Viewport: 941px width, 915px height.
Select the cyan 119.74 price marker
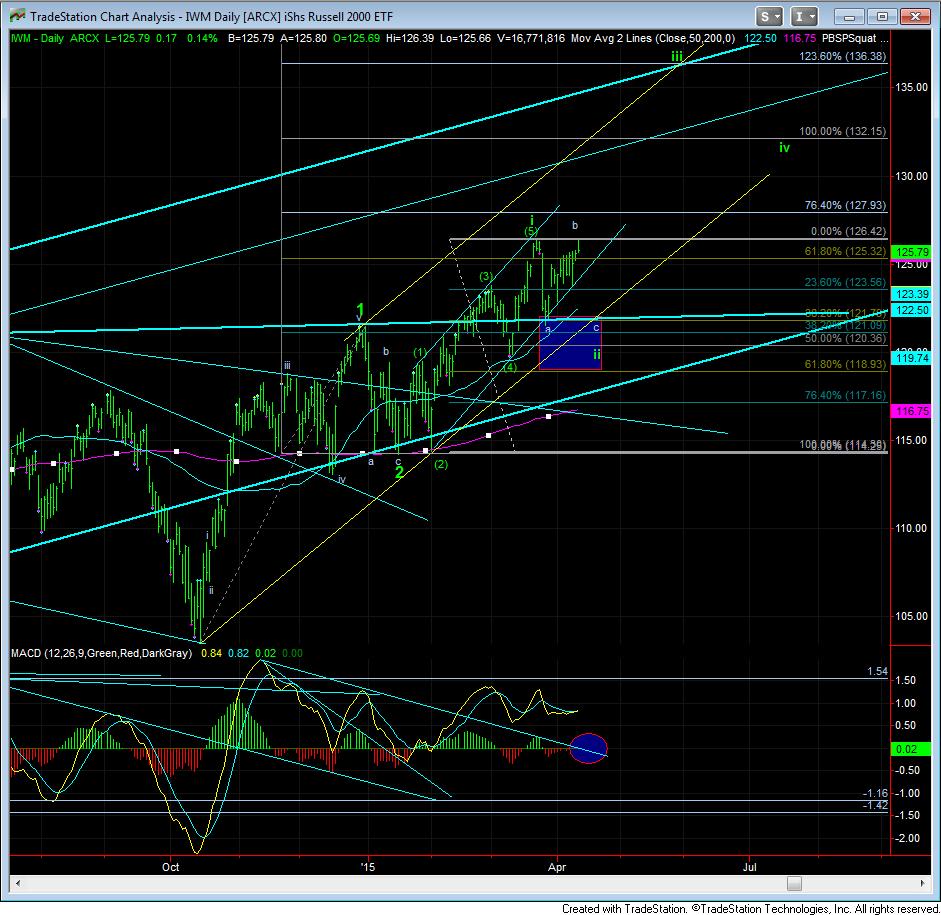pyautogui.click(x=912, y=358)
